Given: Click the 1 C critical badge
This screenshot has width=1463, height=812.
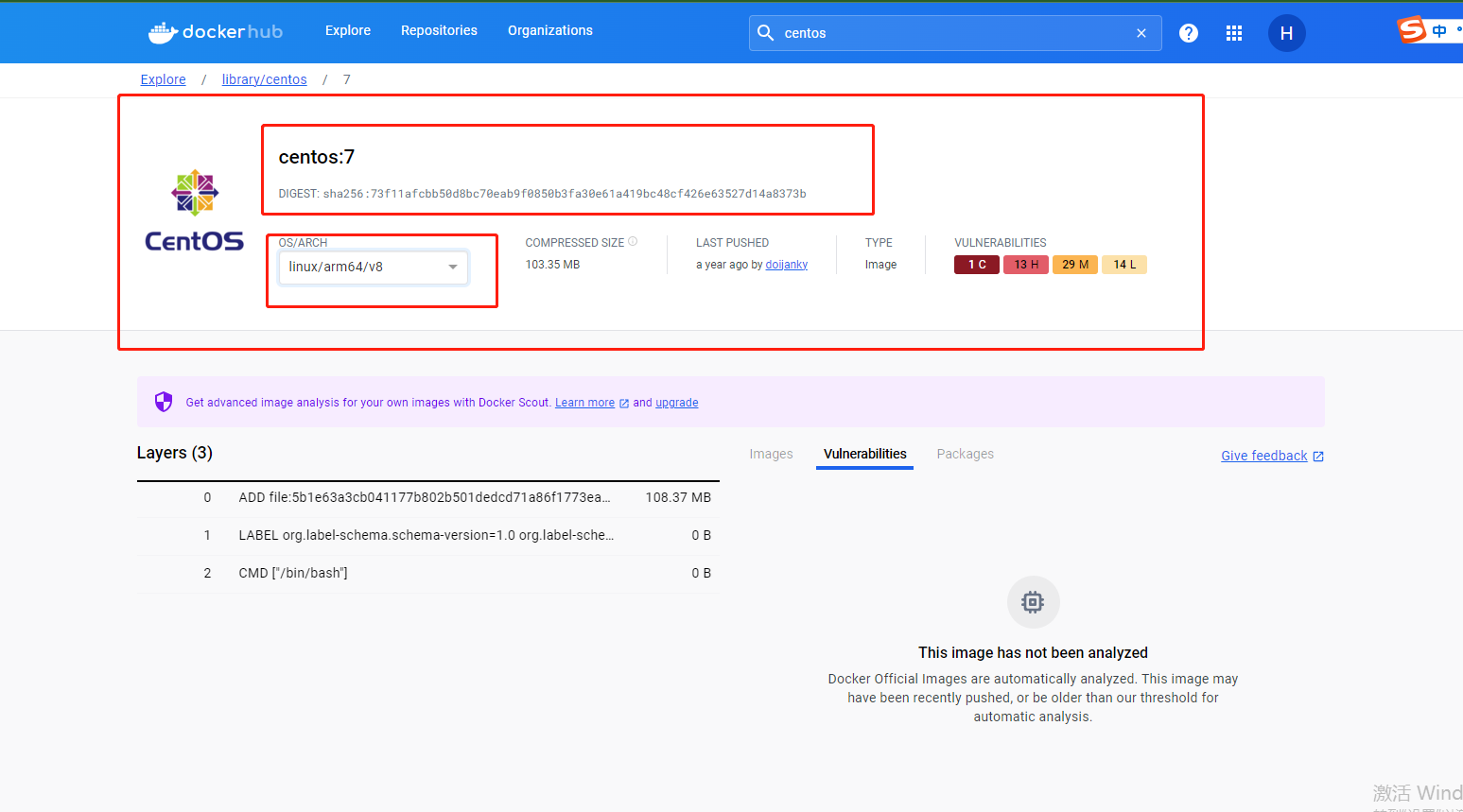Looking at the screenshot, I should pyautogui.click(x=977, y=265).
